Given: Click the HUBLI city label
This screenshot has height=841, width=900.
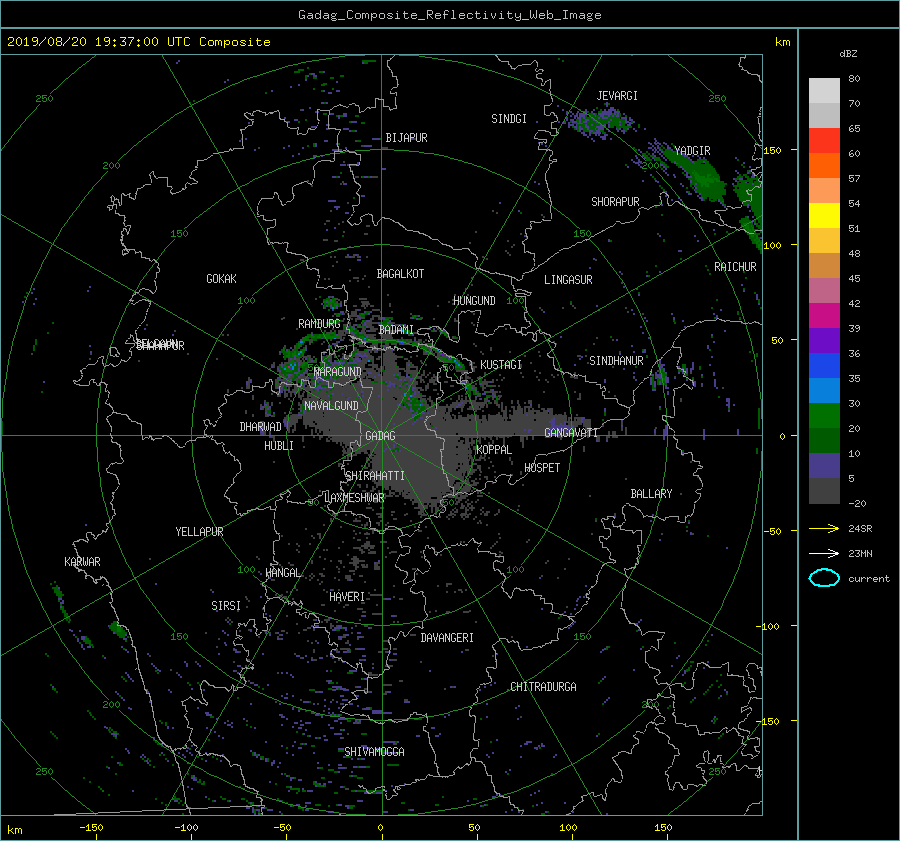Looking at the screenshot, I should [x=279, y=446].
